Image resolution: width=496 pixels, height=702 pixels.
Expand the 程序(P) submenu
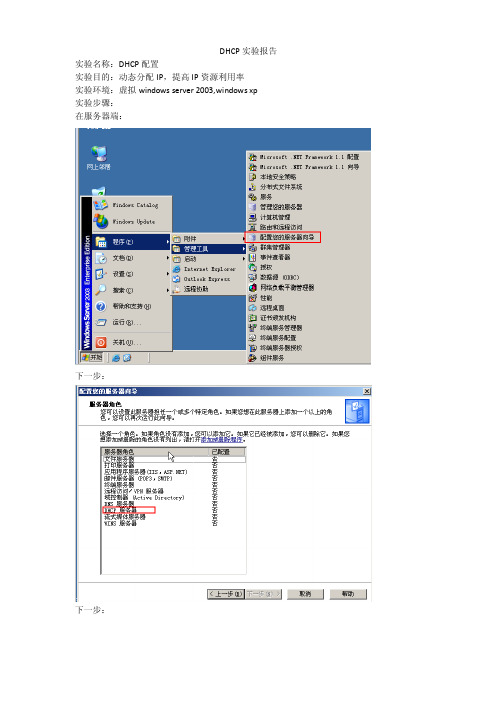[x=132, y=242]
